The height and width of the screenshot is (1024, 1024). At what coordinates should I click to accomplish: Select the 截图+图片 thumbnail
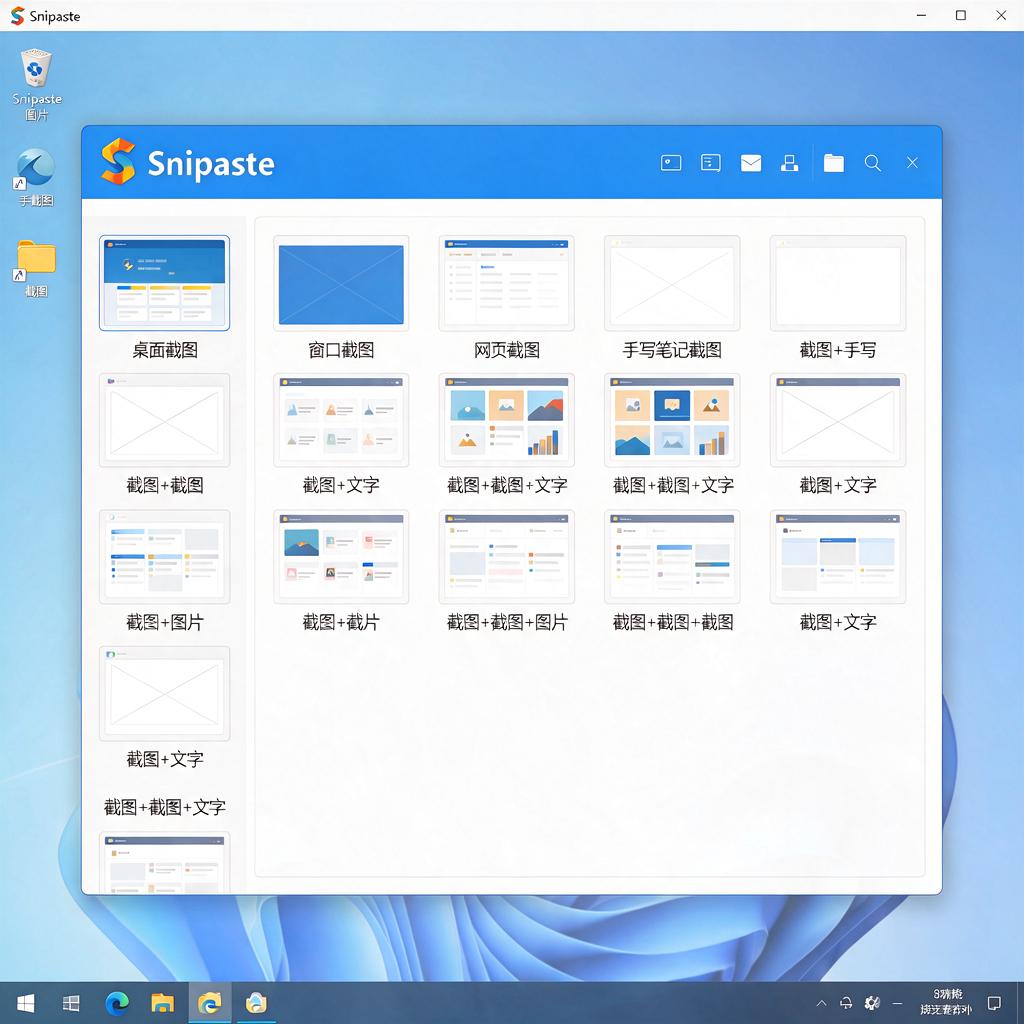[165, 557]
